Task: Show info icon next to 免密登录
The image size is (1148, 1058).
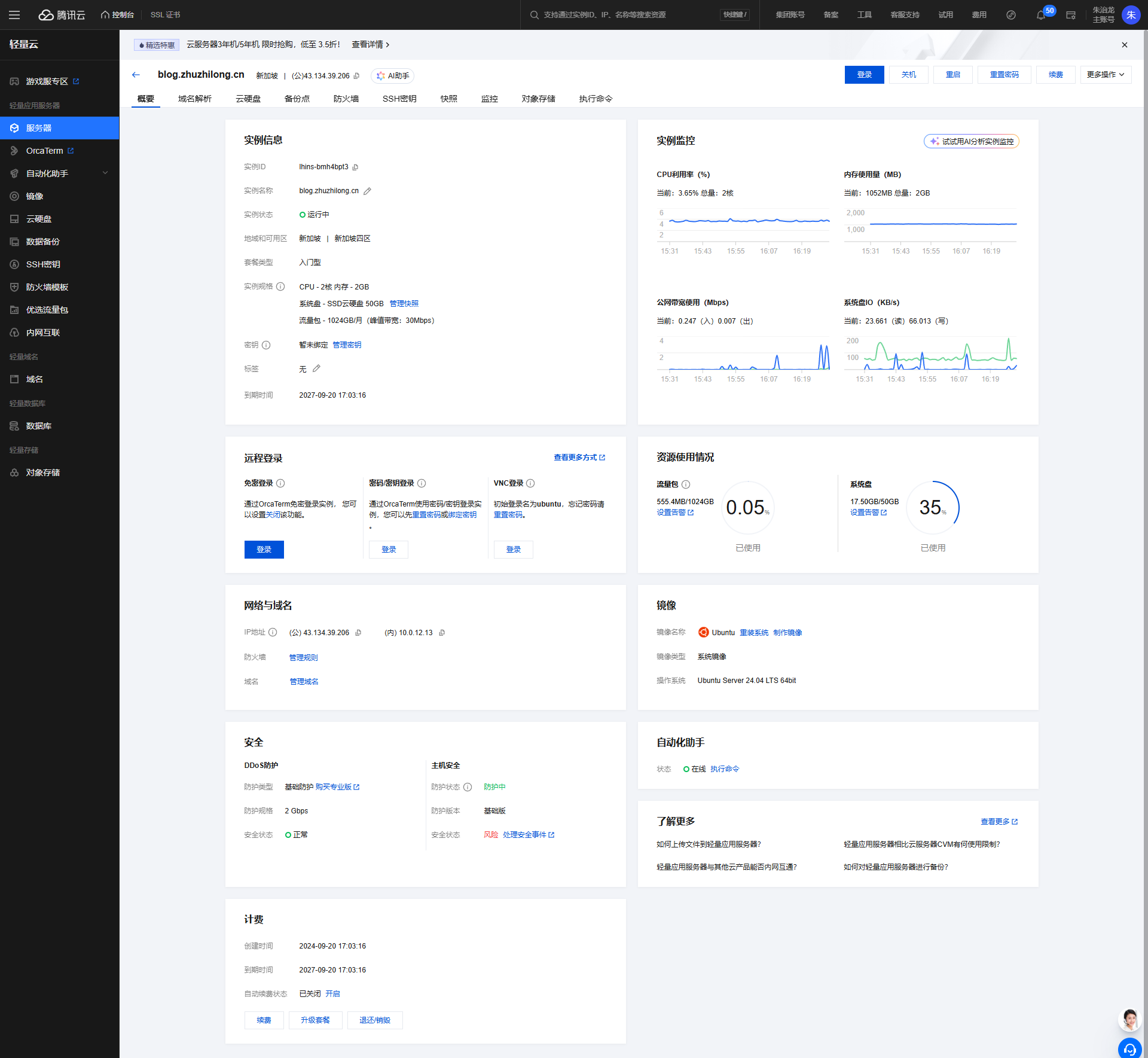Action: (280, 483)
